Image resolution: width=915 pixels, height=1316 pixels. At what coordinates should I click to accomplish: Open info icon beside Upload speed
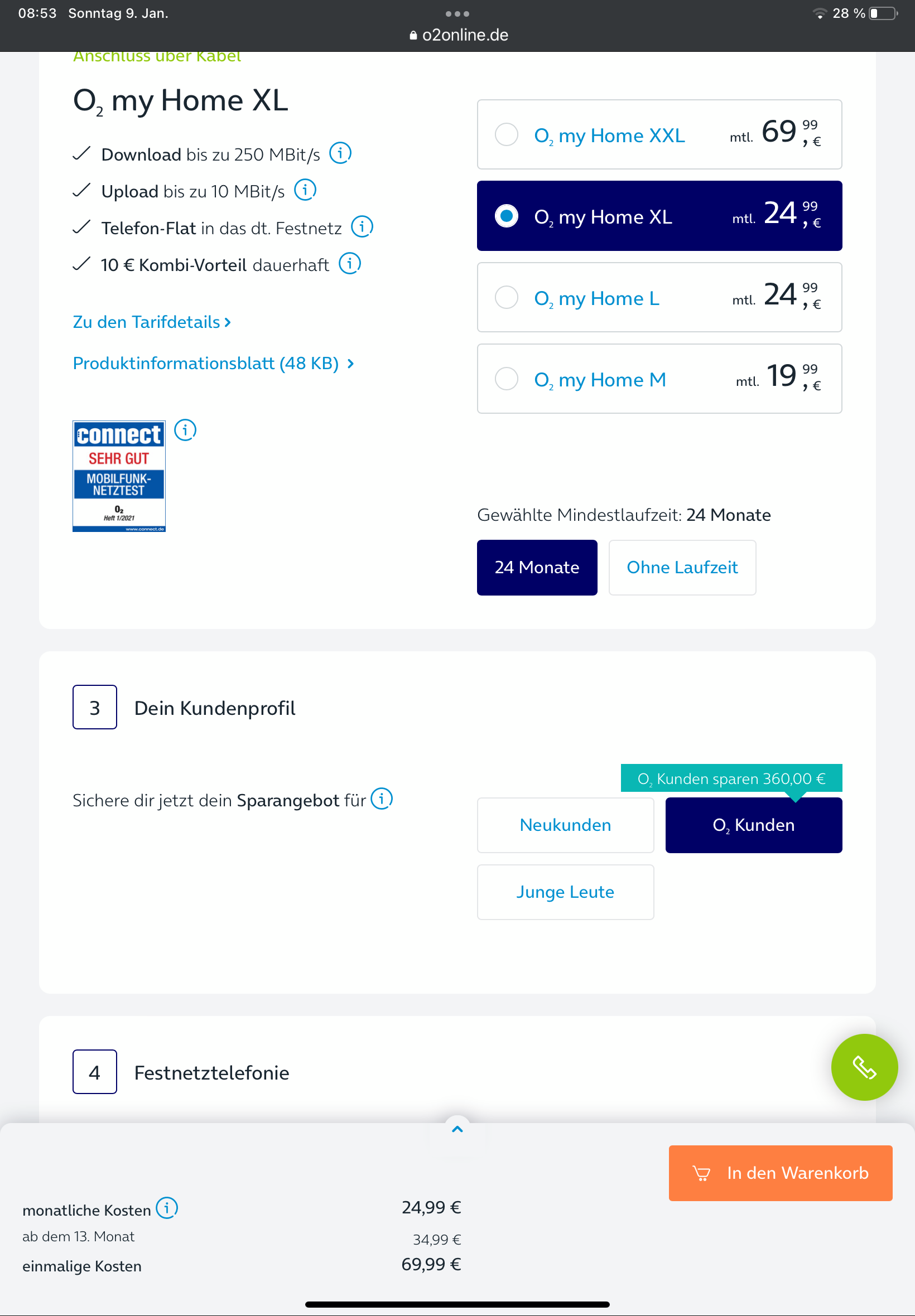point(305,190)
